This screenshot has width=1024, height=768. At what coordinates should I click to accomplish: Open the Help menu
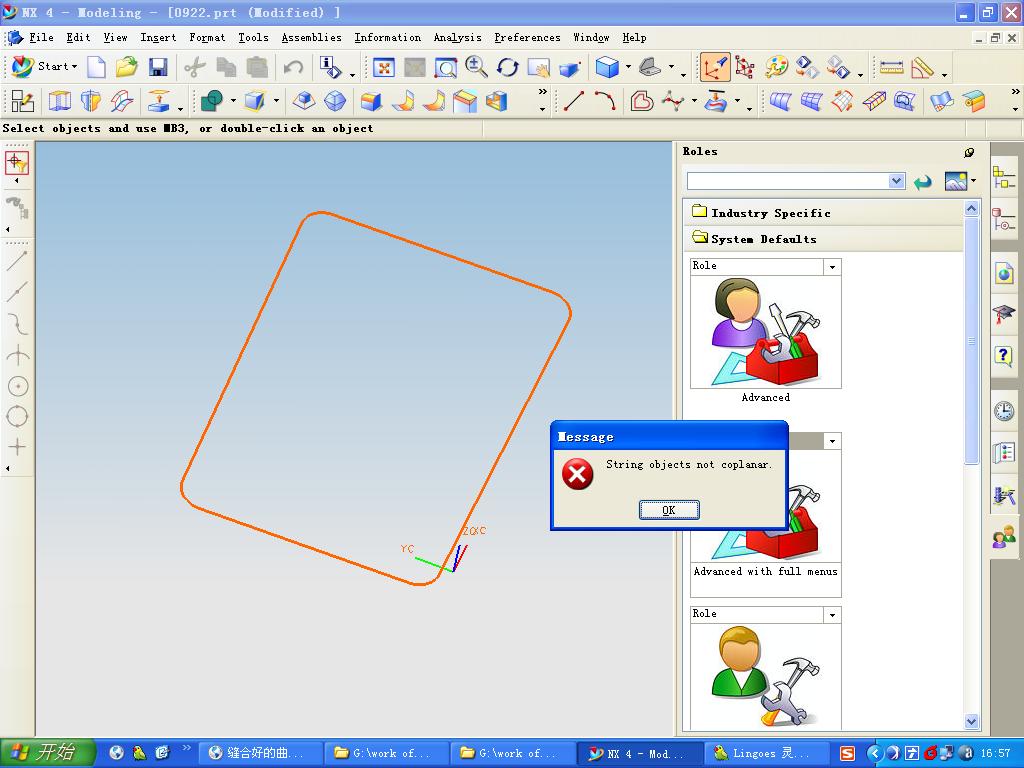click(634, 37)
